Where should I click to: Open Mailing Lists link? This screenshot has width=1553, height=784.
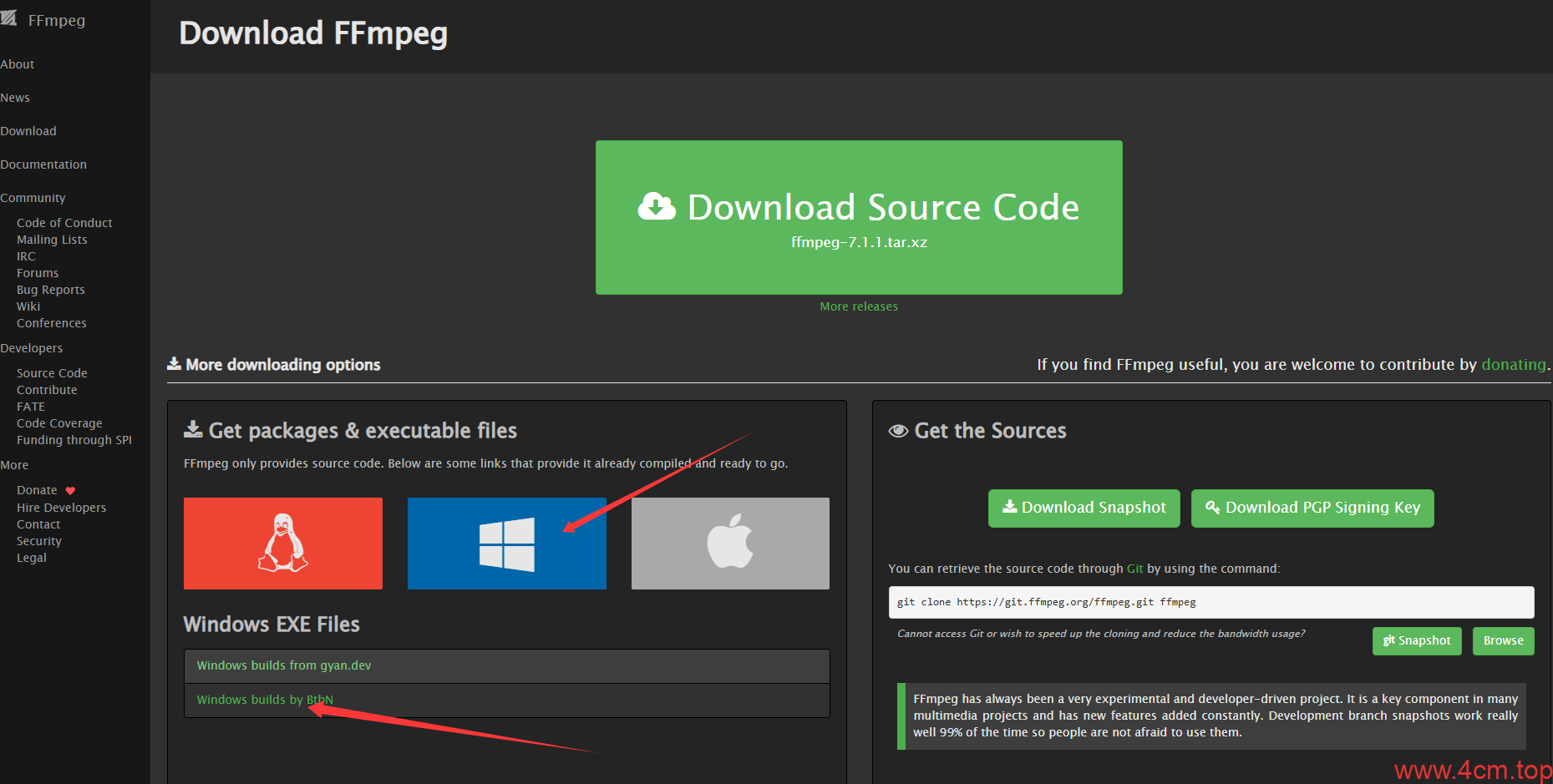click(x=52, y=240)
